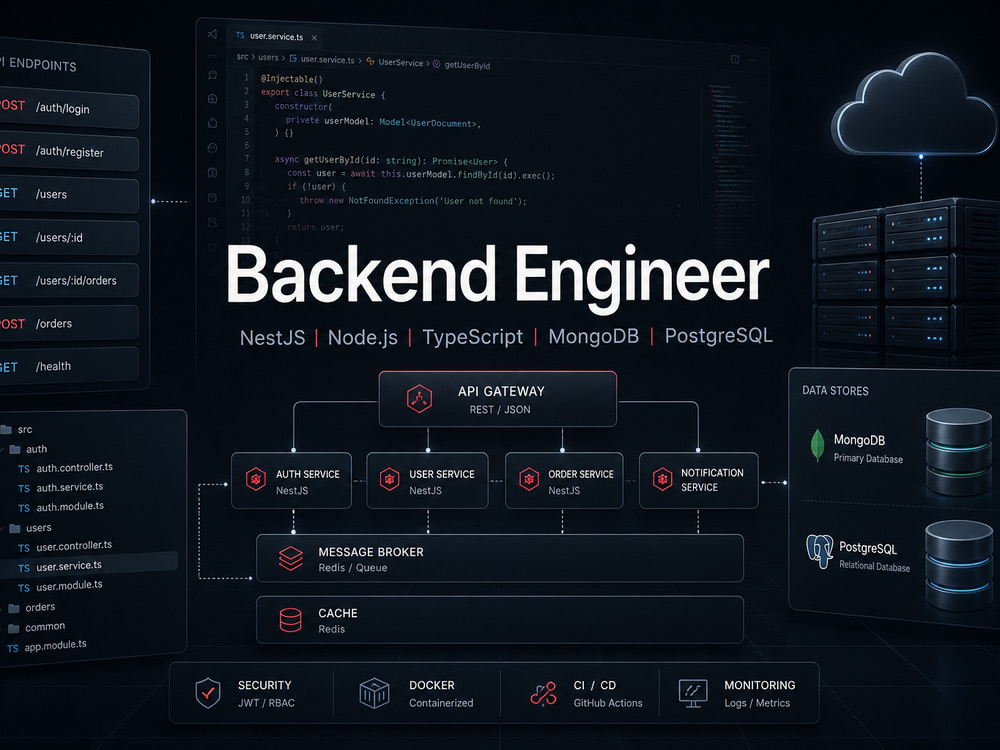1000x750 pixels.
Task: Select the POST /auth/register endpoint
Action: [69, 151]
